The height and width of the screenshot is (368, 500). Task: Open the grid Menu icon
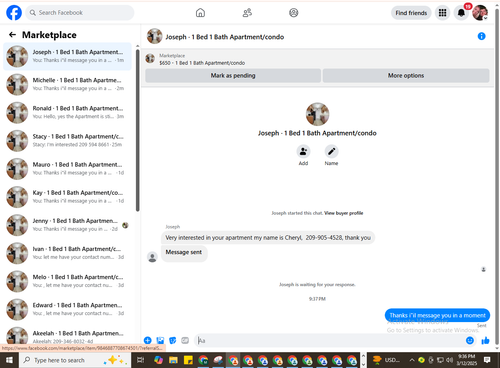442,13
